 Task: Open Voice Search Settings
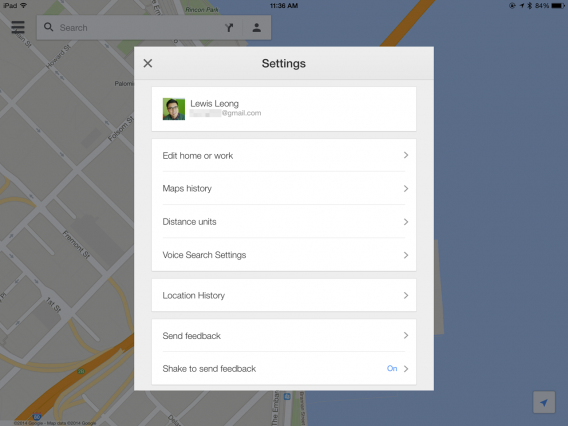click(284, 255)
